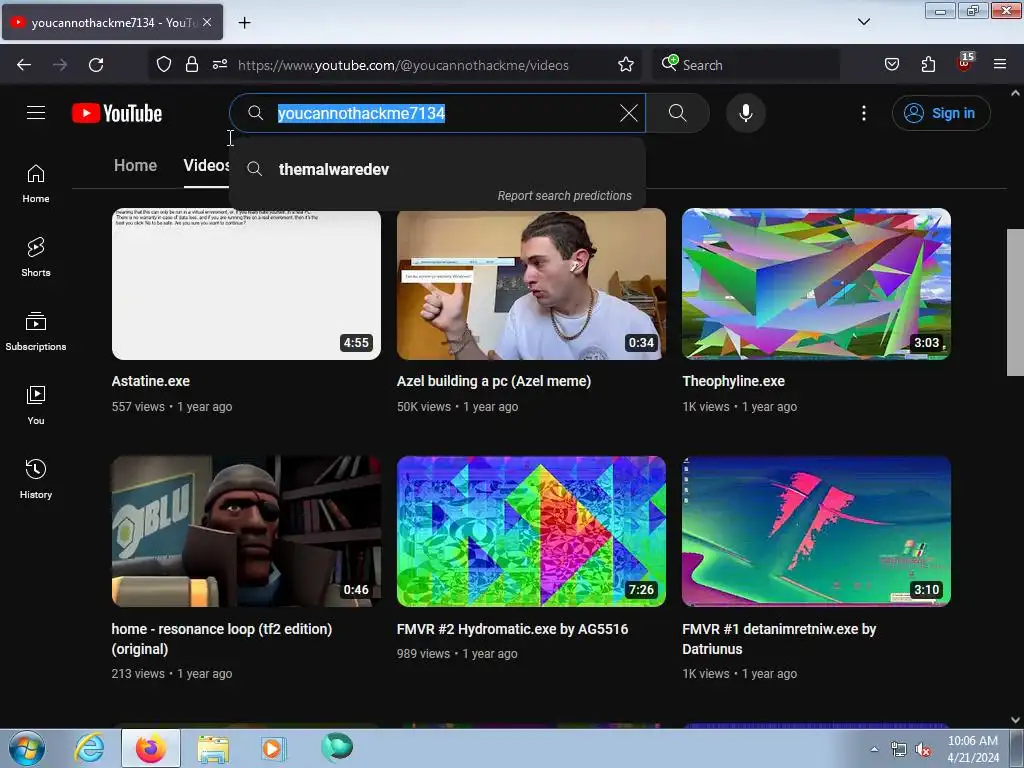Click the muted volume tray icon
The width and height of the screenshot is (1024, 768).
(923, 750)
